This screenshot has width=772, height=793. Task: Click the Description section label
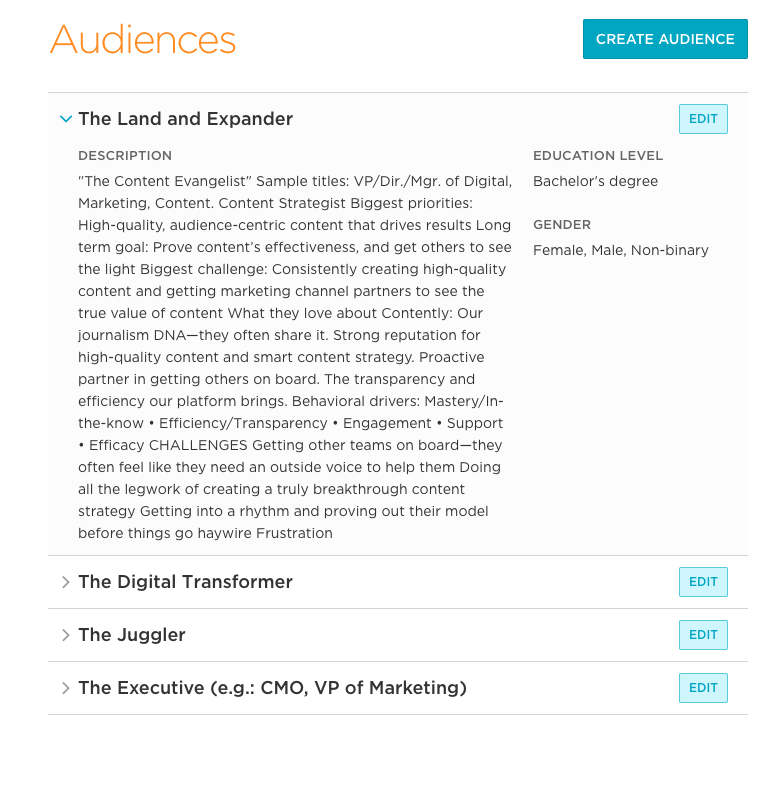[125, 156]
